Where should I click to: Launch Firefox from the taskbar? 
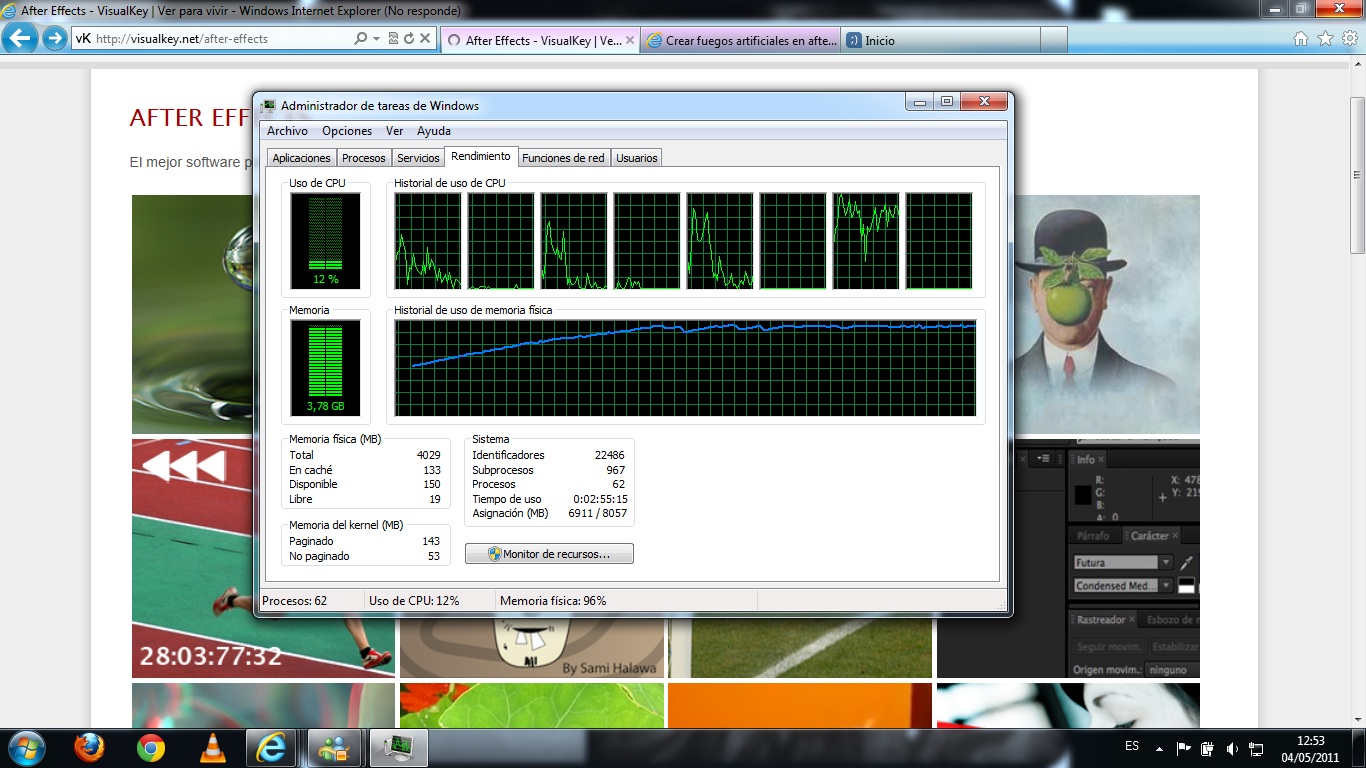point(89,747)
